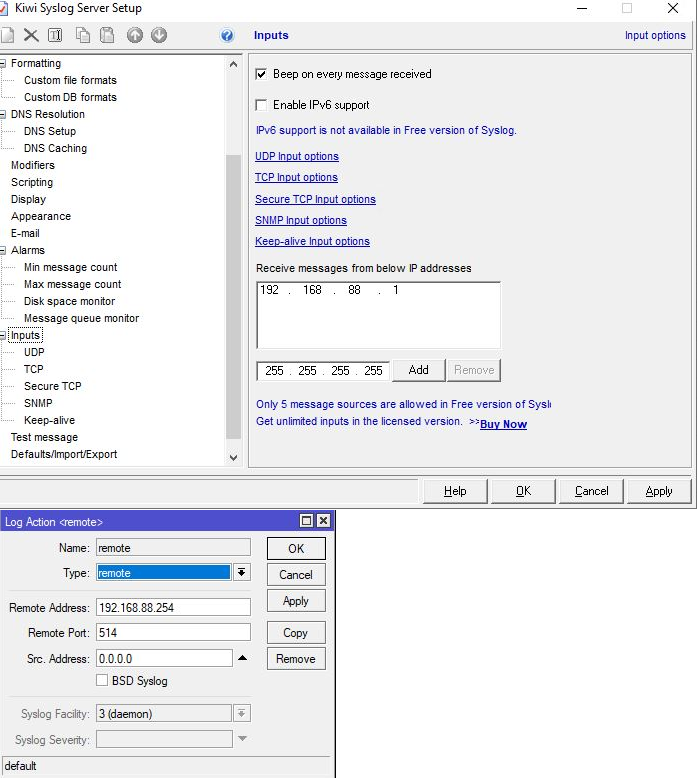Click Apply button in Kiwi setup window

659,491
